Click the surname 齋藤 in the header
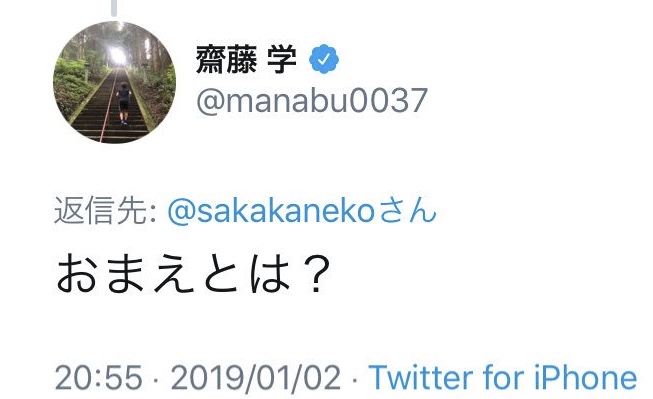This screenshot has width=653, height=399. [226, 60]
